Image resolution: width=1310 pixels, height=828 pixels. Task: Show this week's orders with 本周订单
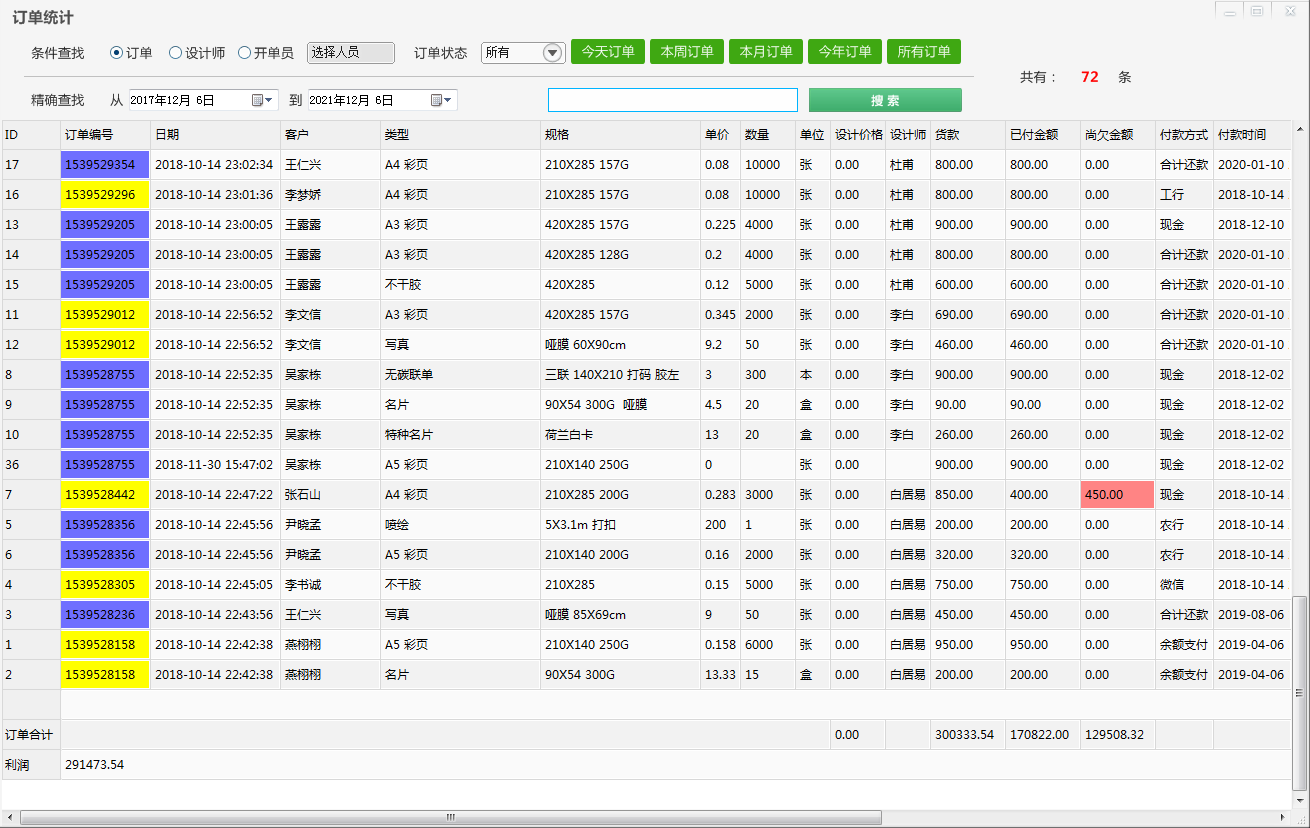tap(687, 52)
